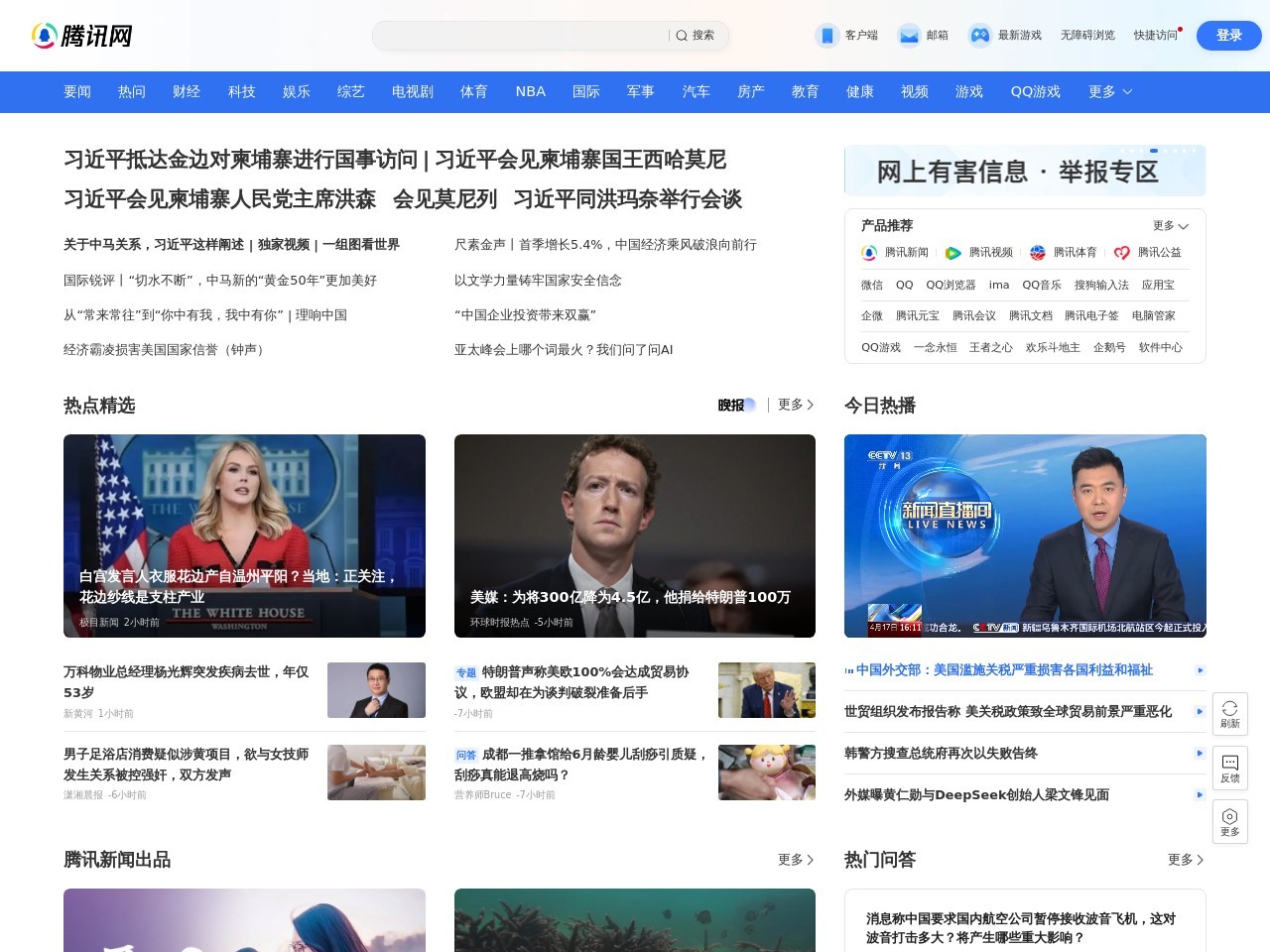
Task: Go to the 汽车 channel
Action: click(x=697, y=91)
